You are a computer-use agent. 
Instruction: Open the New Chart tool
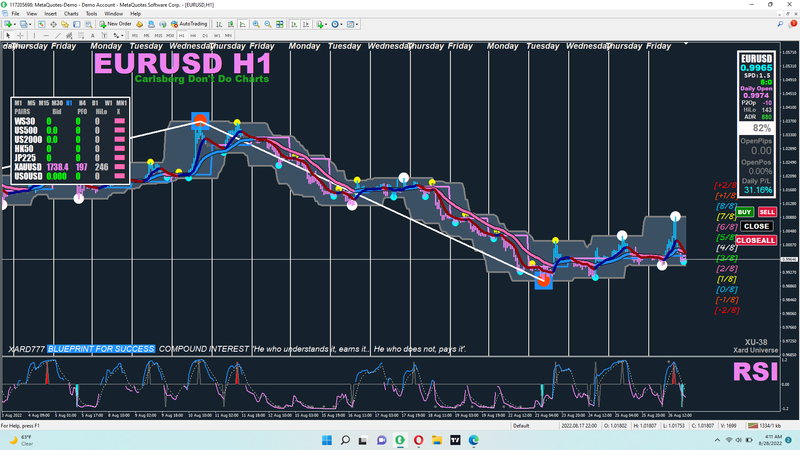click(x=8, y=24)
